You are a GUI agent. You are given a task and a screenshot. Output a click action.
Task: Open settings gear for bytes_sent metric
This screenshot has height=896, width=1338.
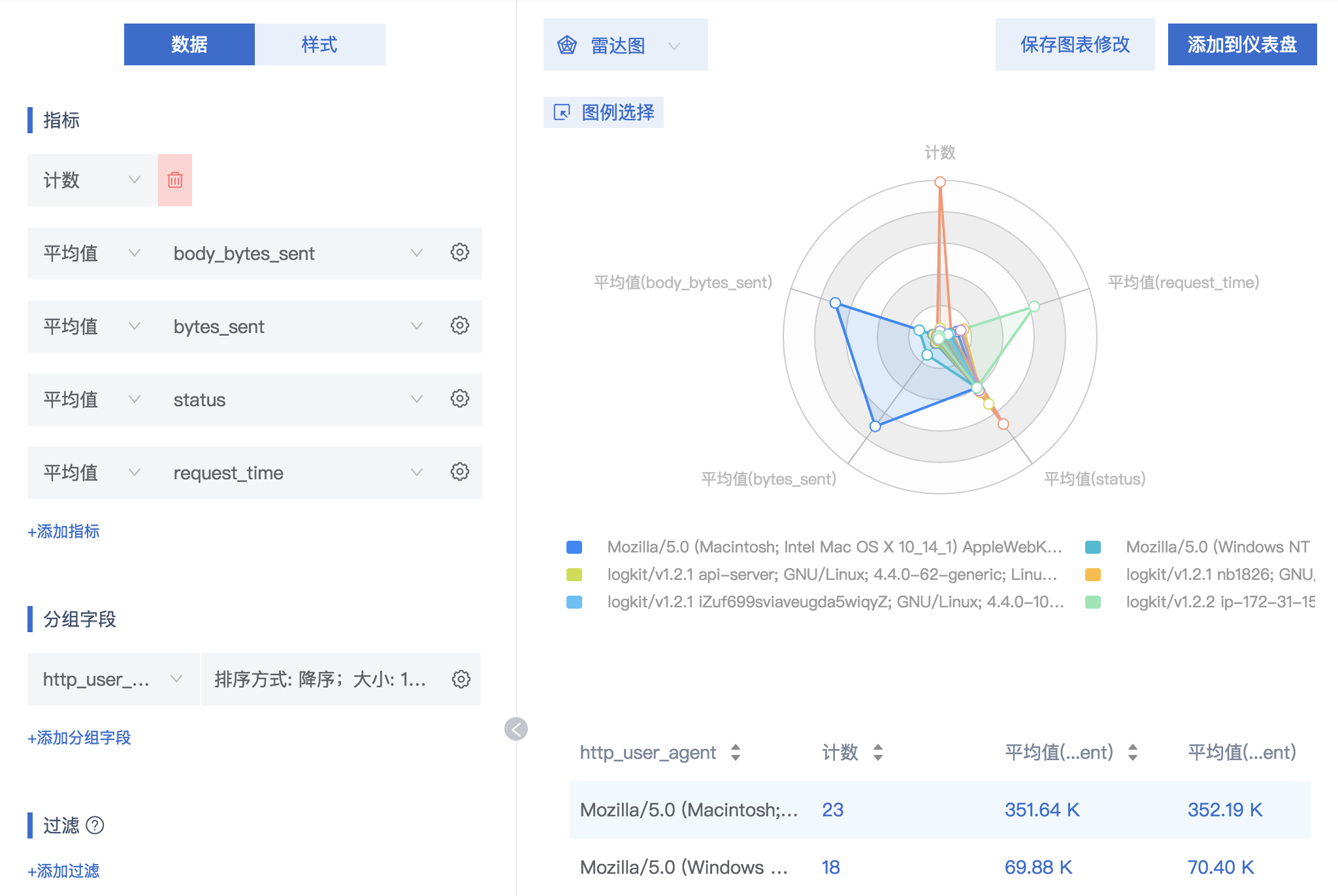460,326
